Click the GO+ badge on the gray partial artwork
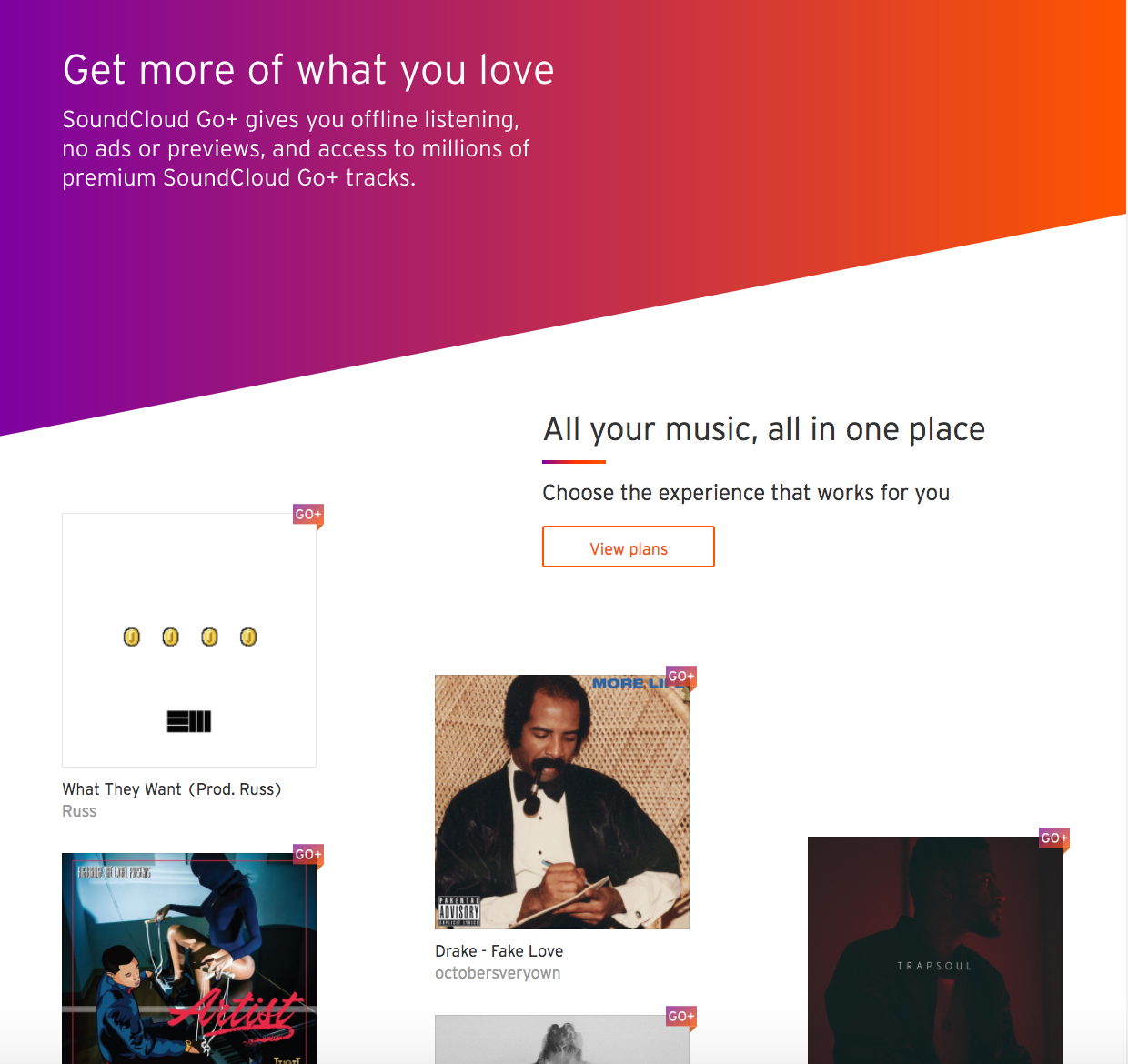This screenshot has height=1064, width=1128. pyautogui.click(x=681, y=1018)
